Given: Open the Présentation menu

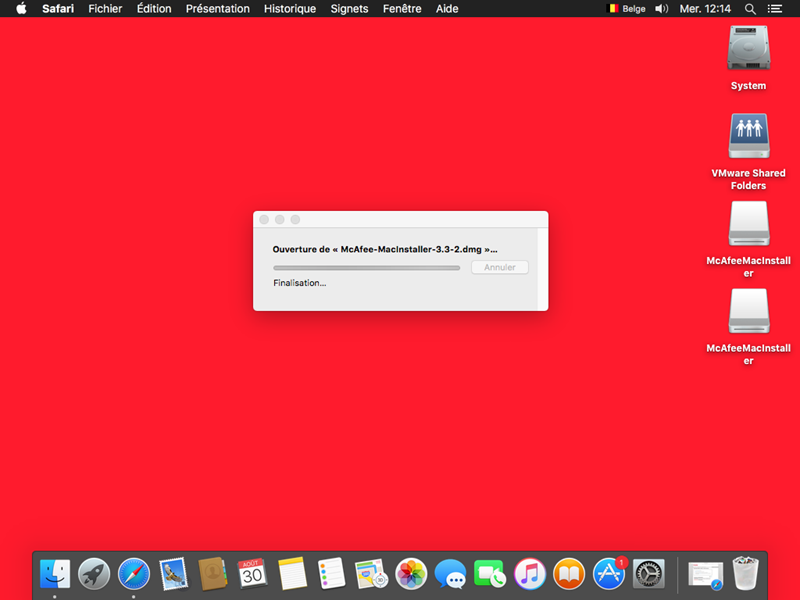Looking at the screenshot, I should click(x=218, y=9).
